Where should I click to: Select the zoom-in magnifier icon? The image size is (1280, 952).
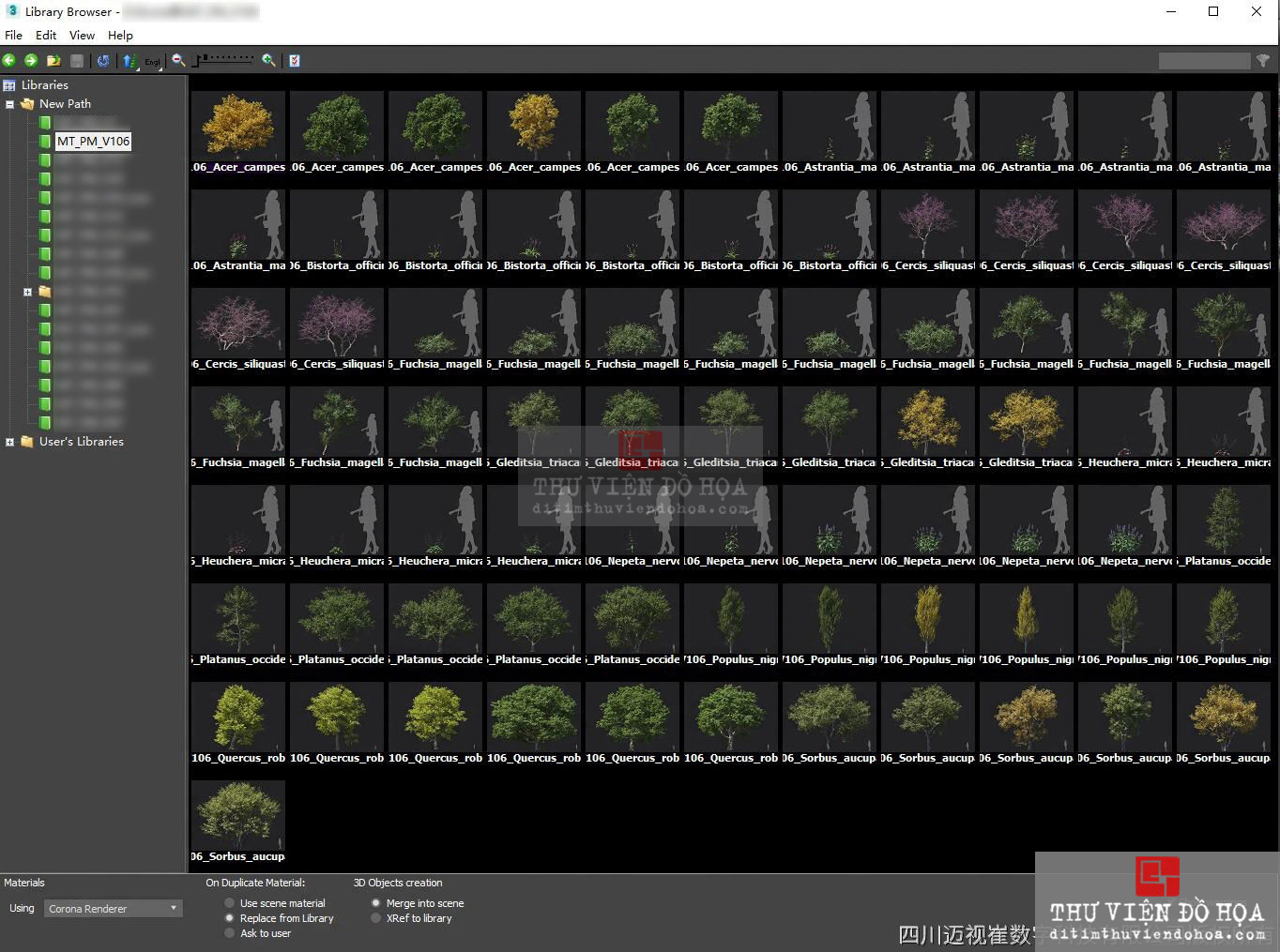(268, 60)
